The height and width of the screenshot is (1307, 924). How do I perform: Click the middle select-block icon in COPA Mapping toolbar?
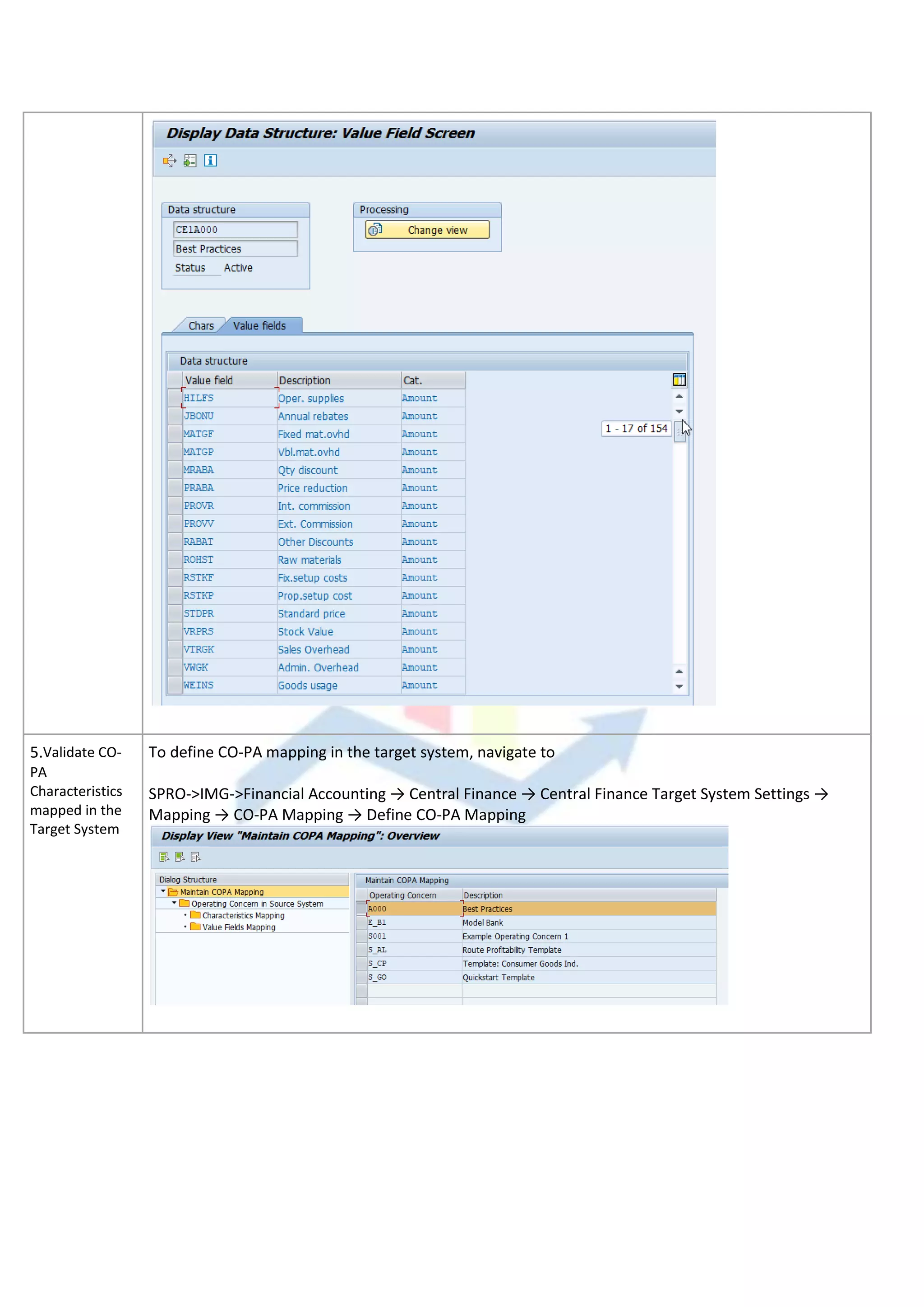[x=180, y=857]
